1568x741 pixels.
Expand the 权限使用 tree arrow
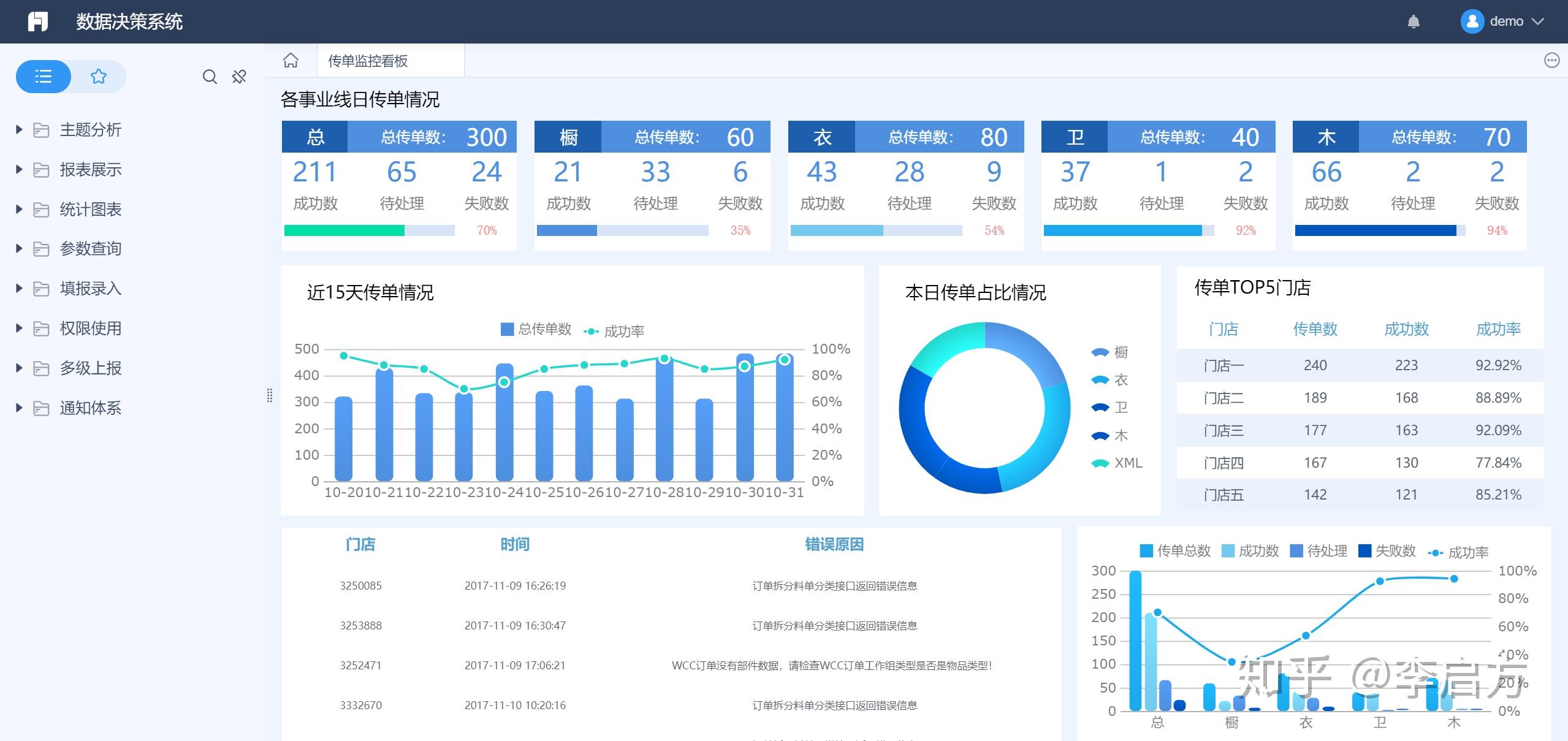pos(19,329)
